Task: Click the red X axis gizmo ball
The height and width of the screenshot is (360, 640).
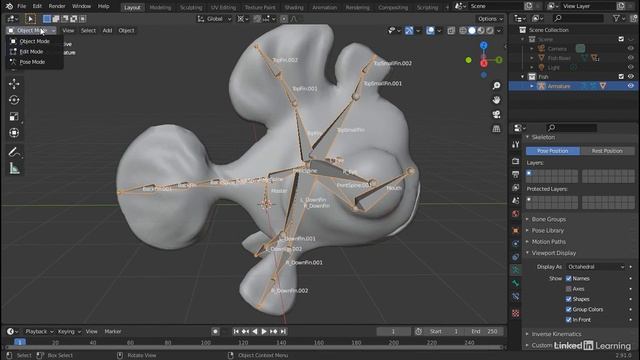Action: pyautogui.click(x=484, y=63)
